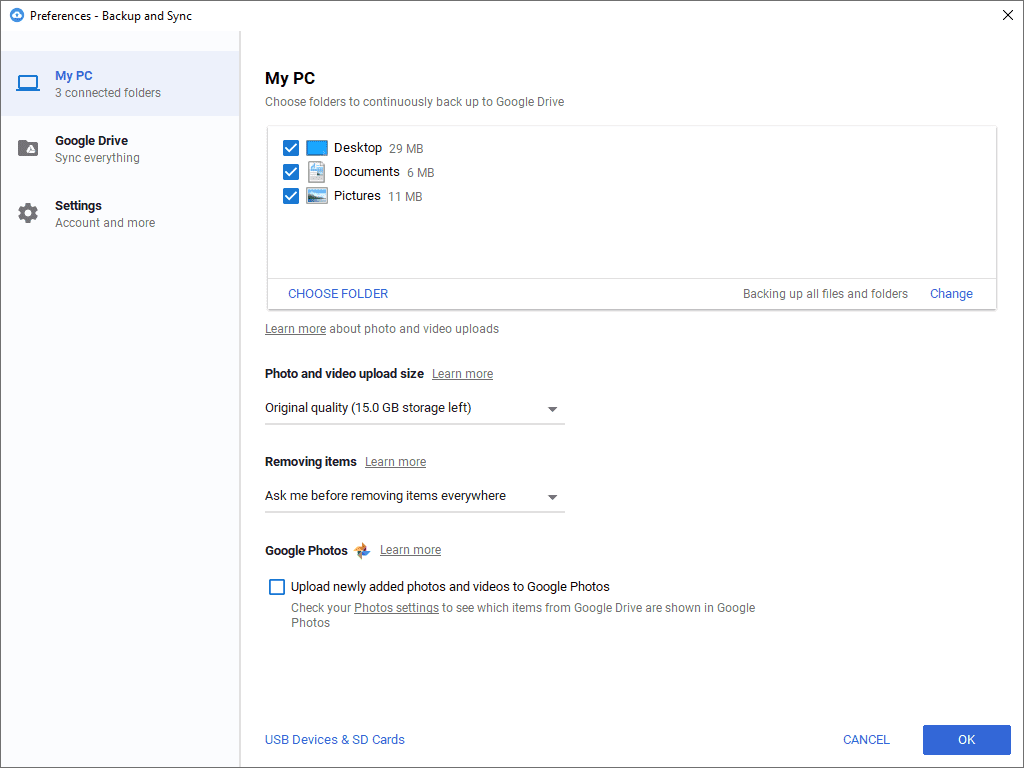Click the 6 MB size label
The width and height of the screenshot is (1024, 768).
(421, 172)
